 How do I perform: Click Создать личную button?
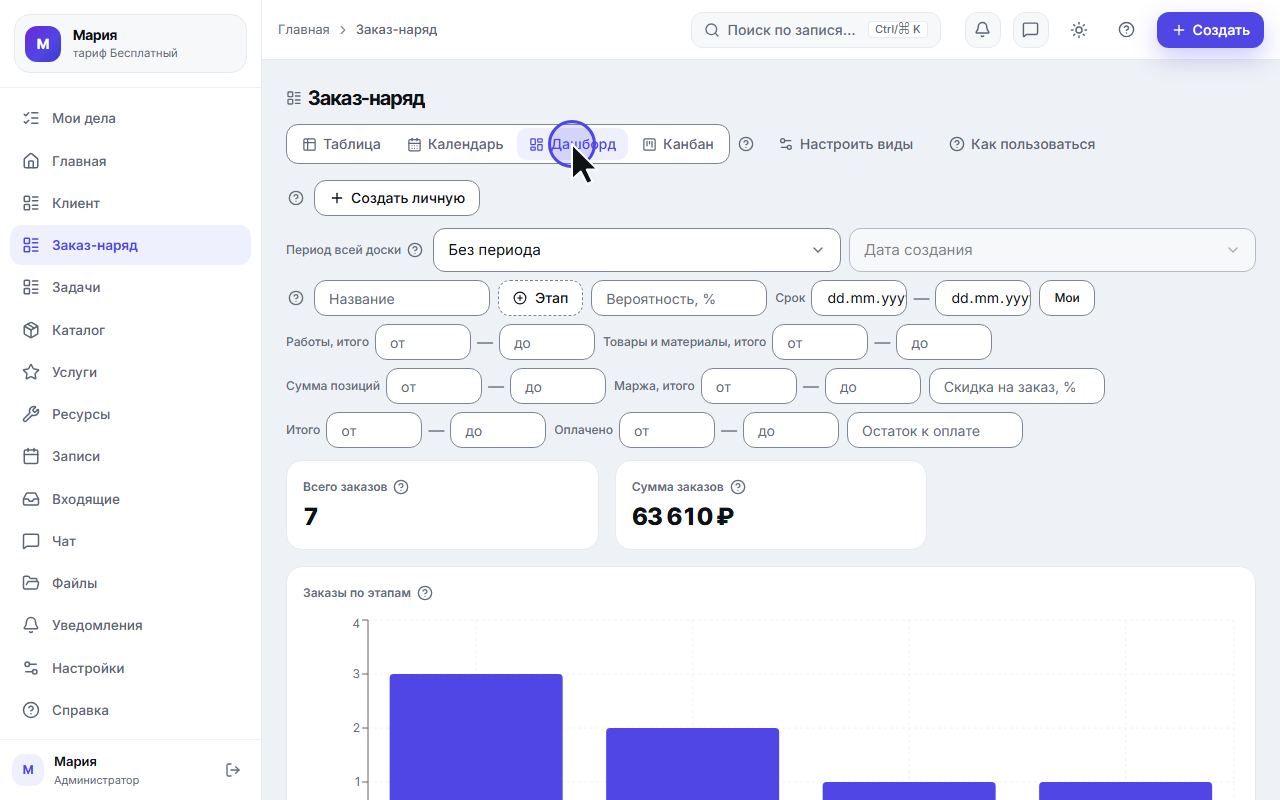[x=397, y=198]
